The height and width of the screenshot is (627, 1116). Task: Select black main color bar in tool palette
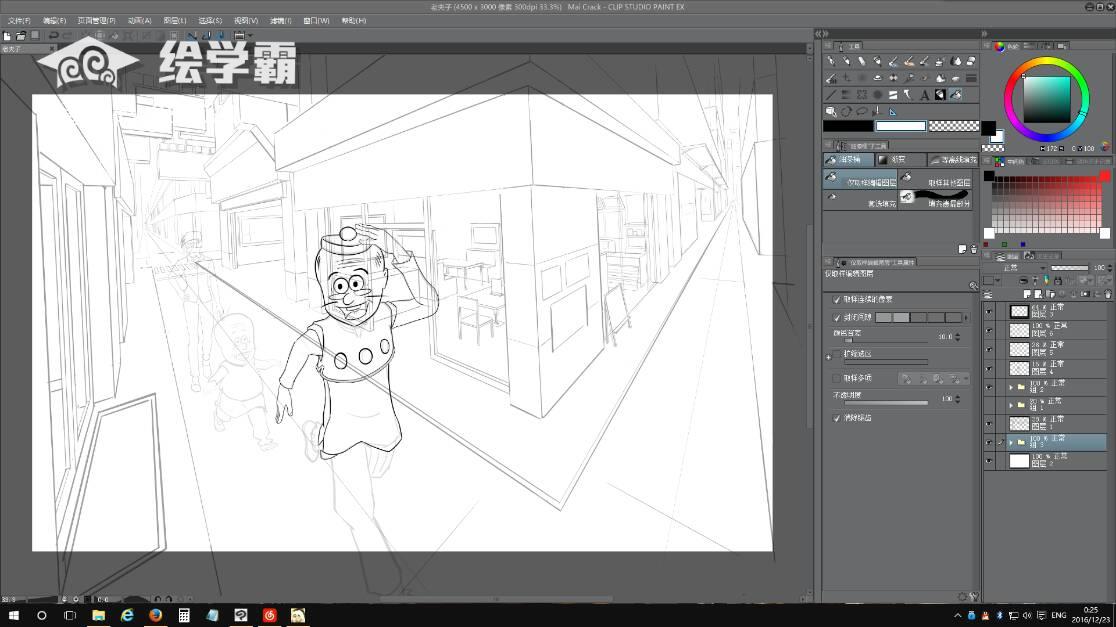tap(848, 126)
